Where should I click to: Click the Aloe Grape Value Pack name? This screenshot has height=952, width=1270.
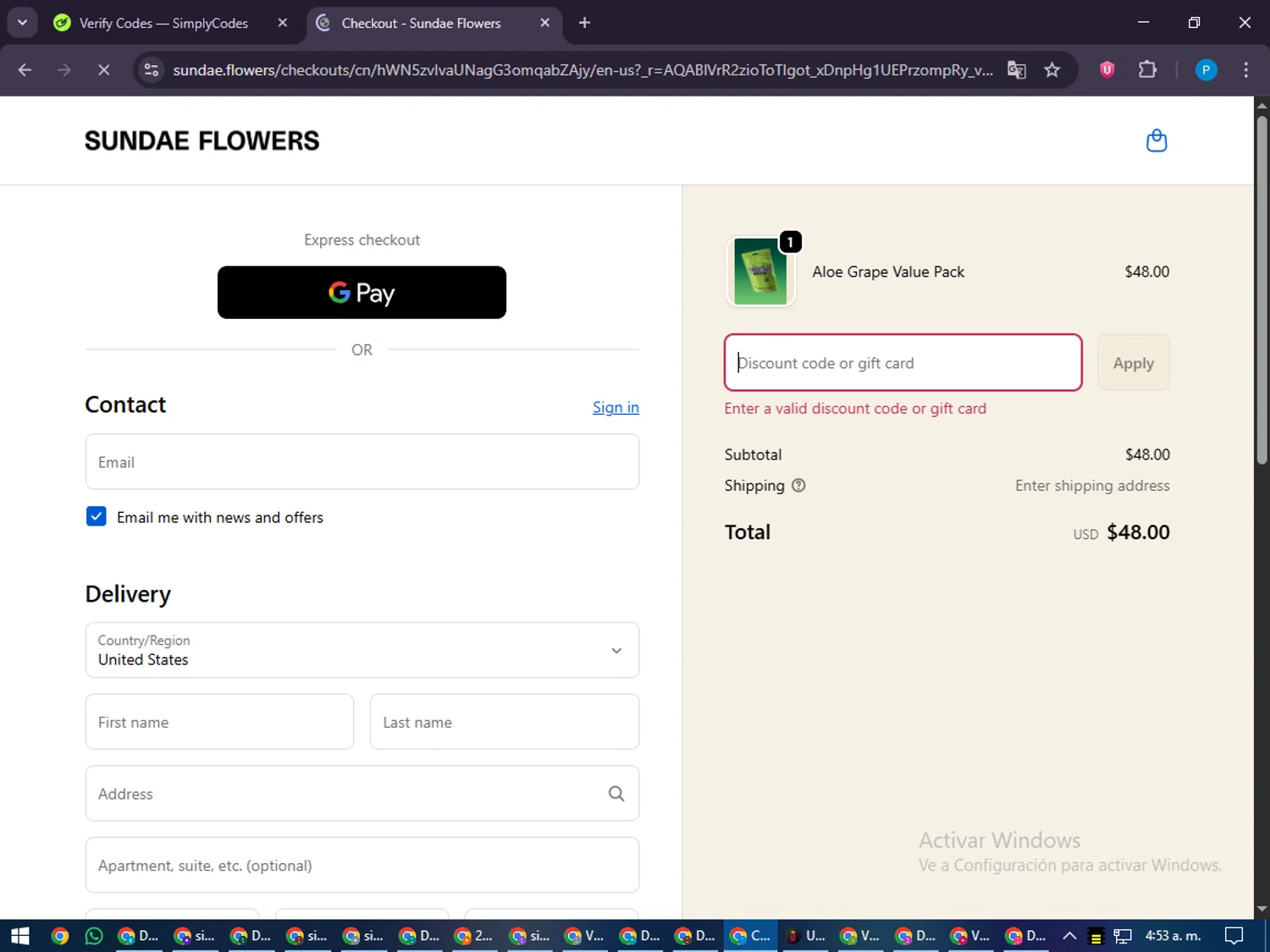888,272
